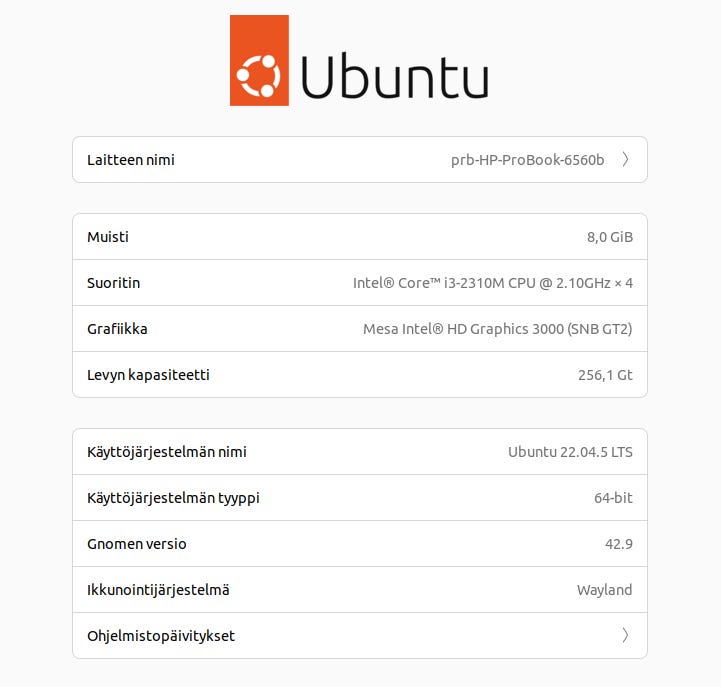Select the Suoritin label
The image size is (721, 687).
113,283
